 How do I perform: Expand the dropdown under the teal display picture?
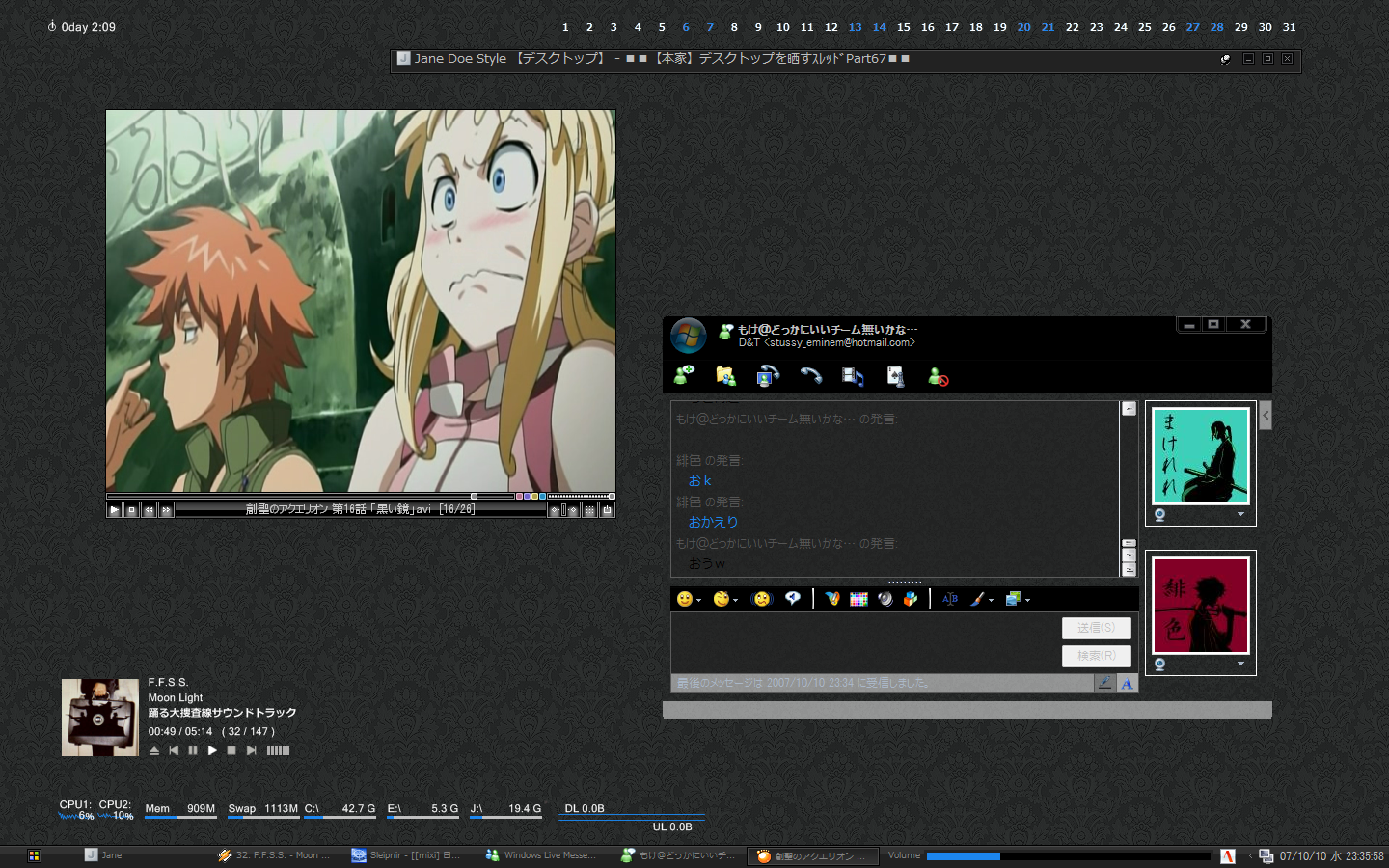pyautogui.click(x=1241, y=514)
